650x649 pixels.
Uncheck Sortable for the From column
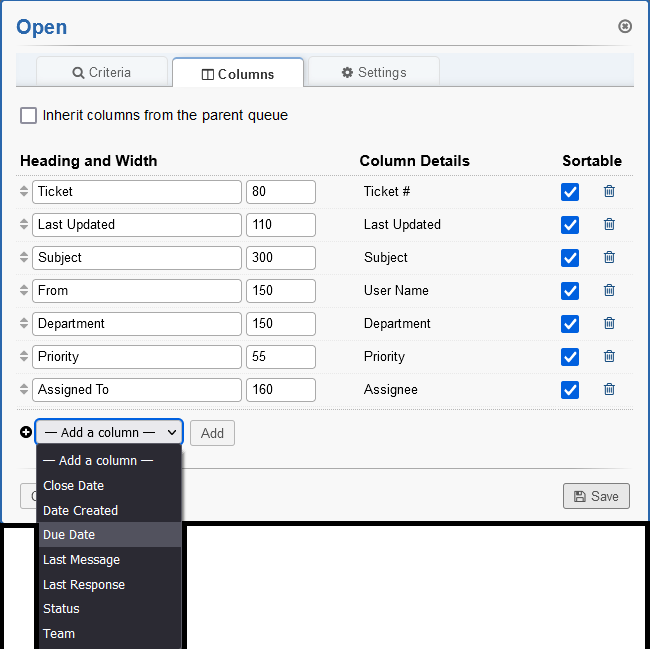click(x=570, y=291)
